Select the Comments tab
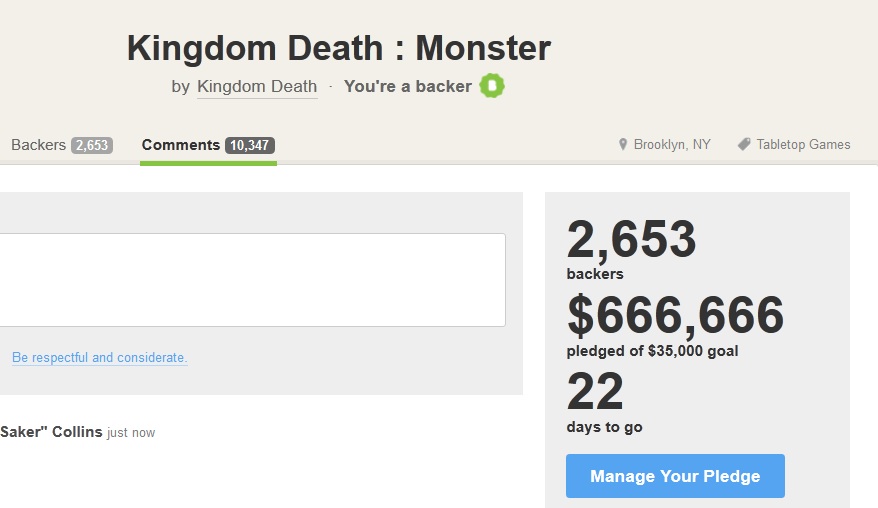878x508 pixels. coord(208,145)
